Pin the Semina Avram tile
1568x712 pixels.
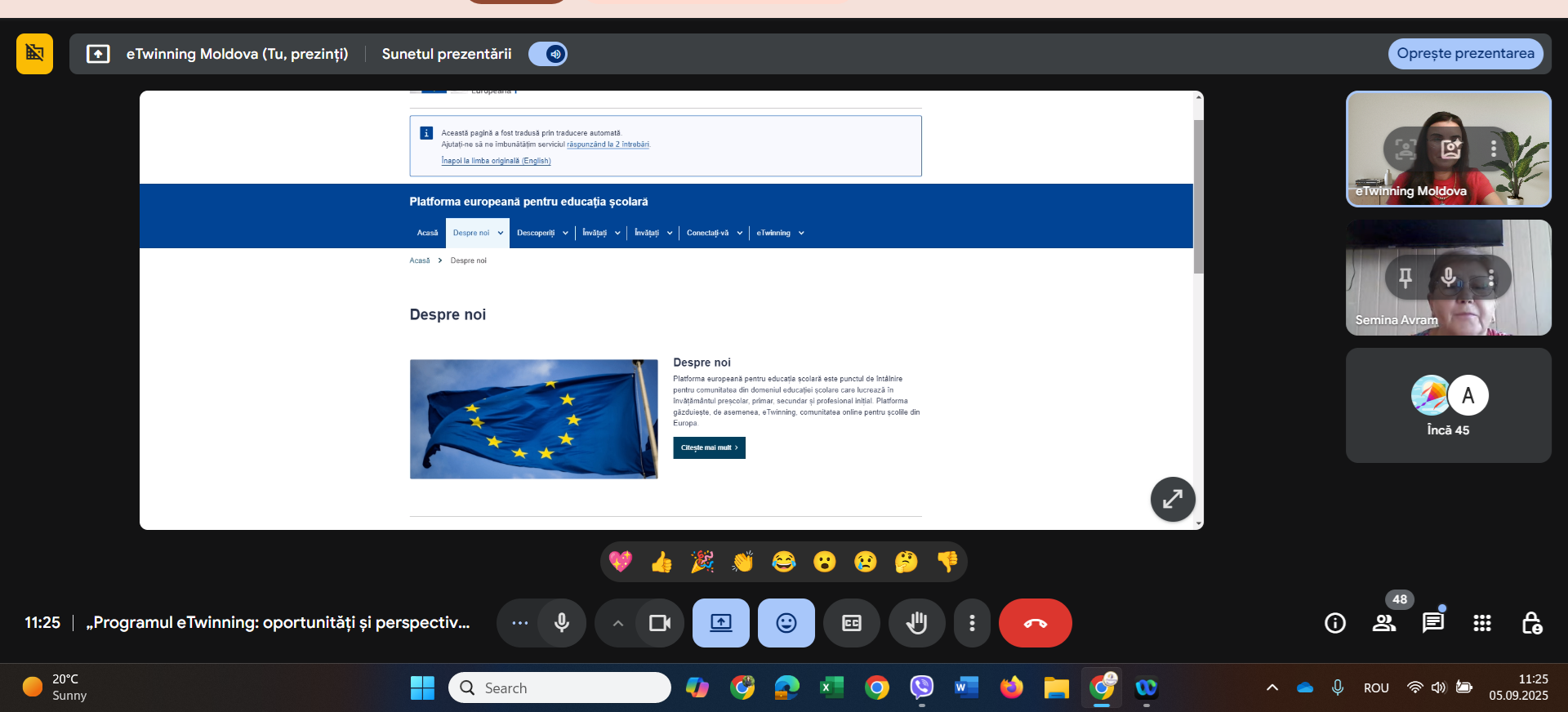(1405, 278)
